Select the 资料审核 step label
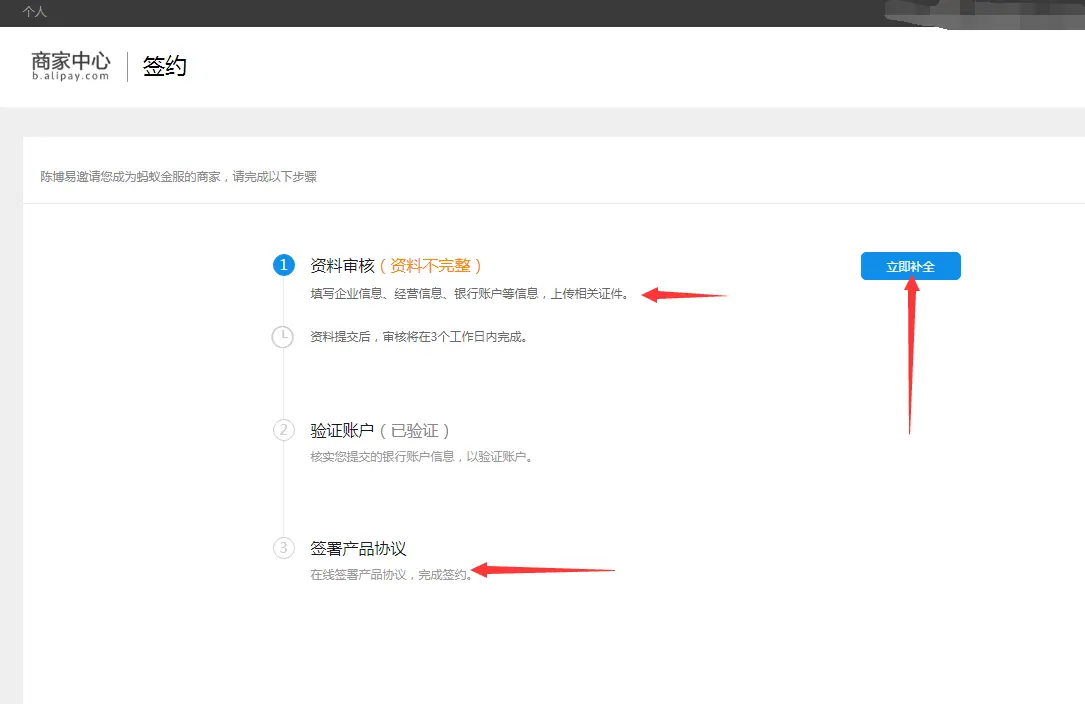The width and height of the screenshot is (1085, 704). pyautogui.click(x=343, y=265)
